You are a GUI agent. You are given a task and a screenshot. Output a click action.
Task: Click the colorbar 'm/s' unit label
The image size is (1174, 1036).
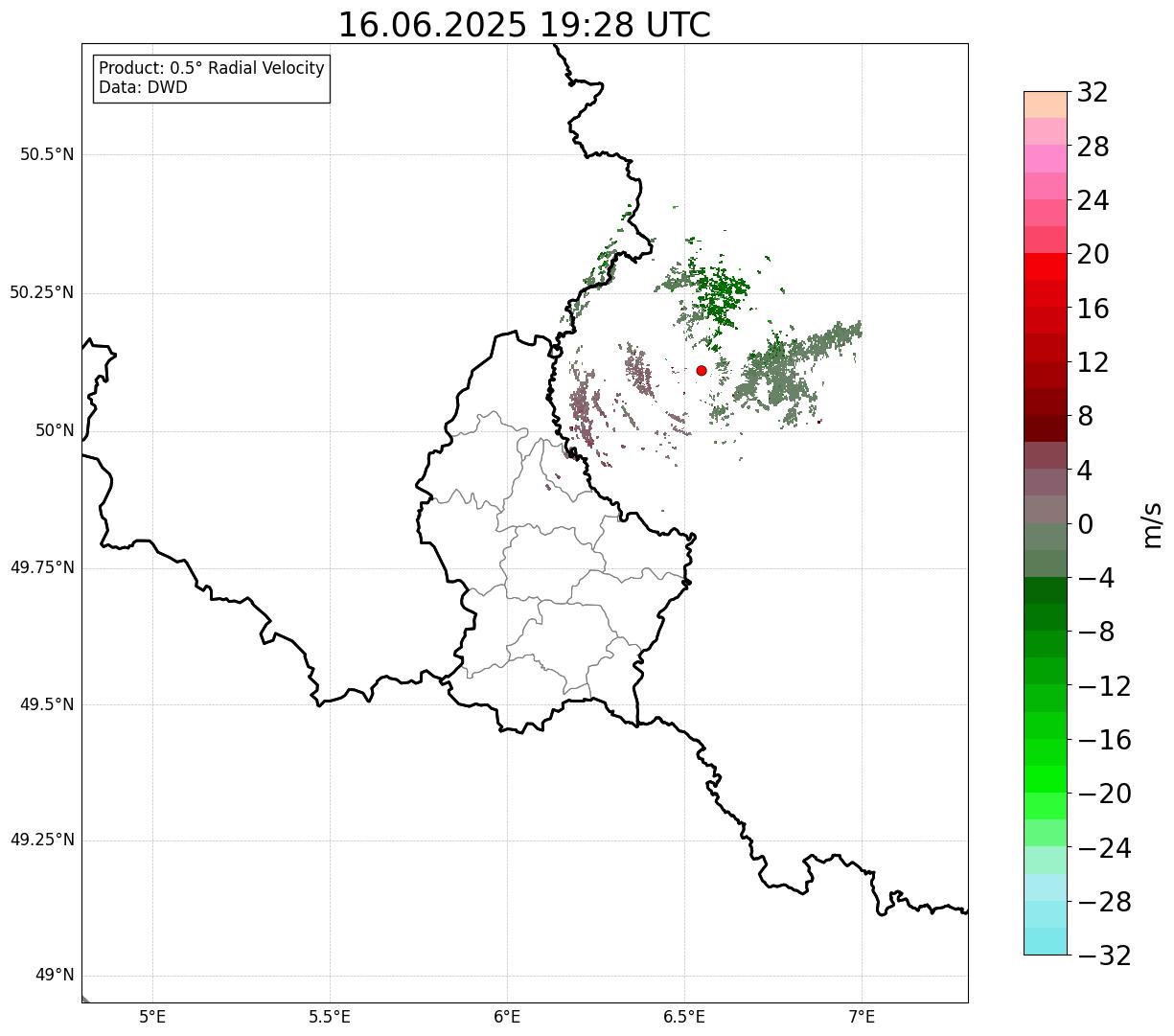pyautogui.click(x=1152, y=524)
